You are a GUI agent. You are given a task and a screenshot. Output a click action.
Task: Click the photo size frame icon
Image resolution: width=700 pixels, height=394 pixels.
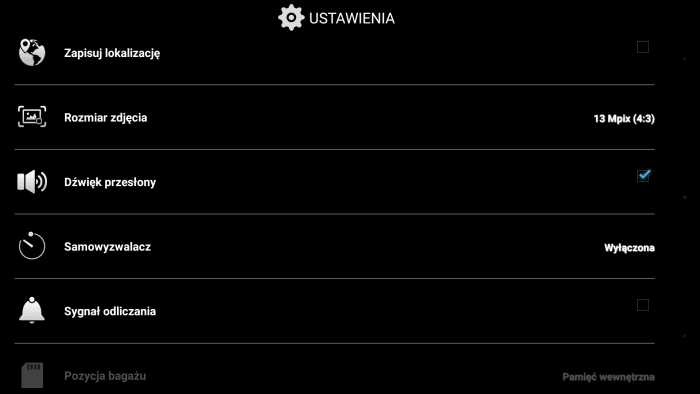point(32,116)
